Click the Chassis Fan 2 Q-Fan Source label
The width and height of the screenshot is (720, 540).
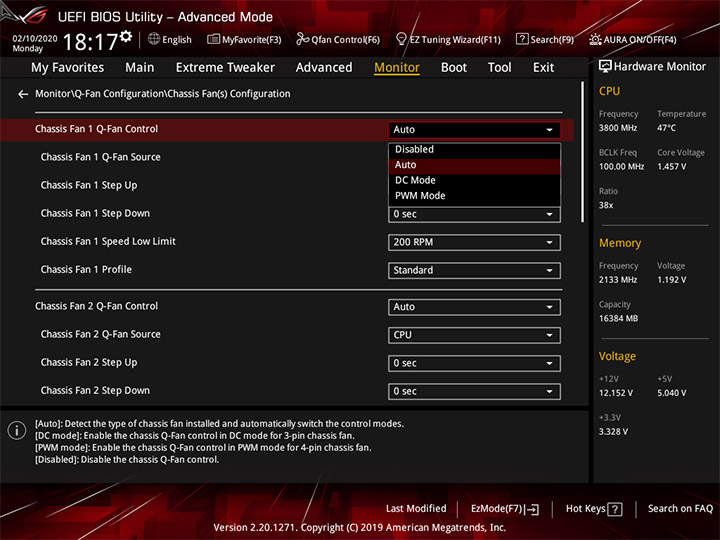point(101,334)
